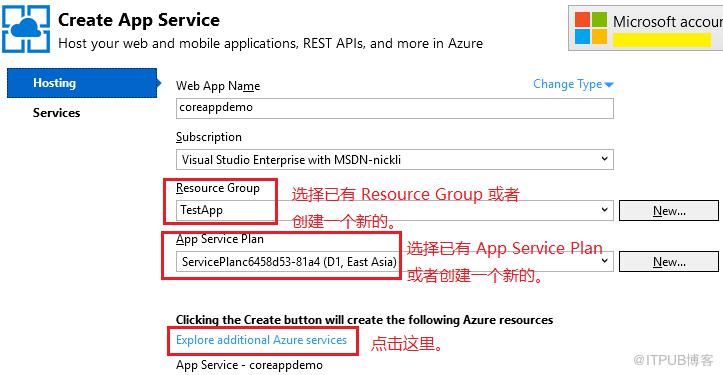
Task: Select the TestApp resource group value
Action: click(201, 210)
